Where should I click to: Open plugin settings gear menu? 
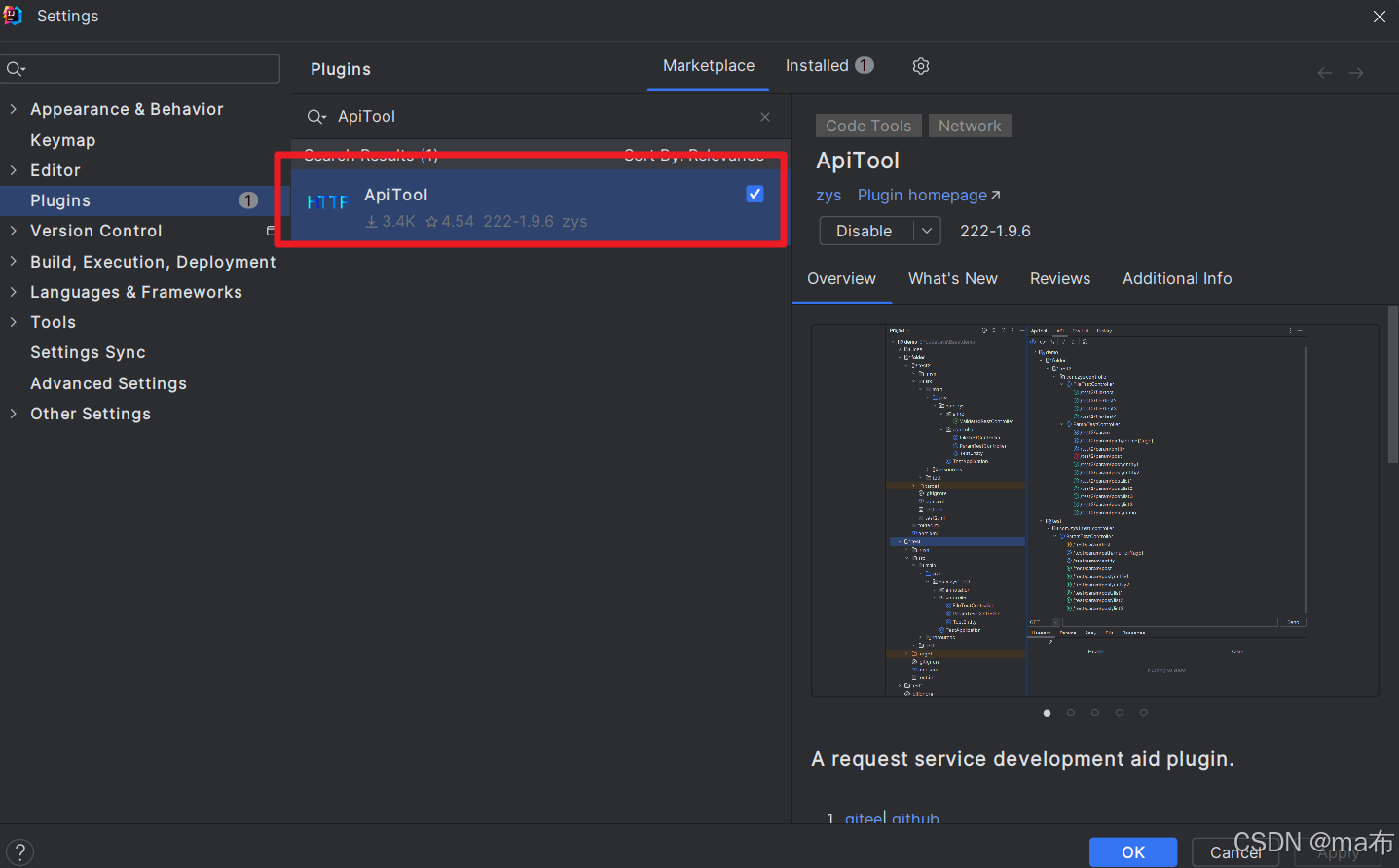pos(921,66)
